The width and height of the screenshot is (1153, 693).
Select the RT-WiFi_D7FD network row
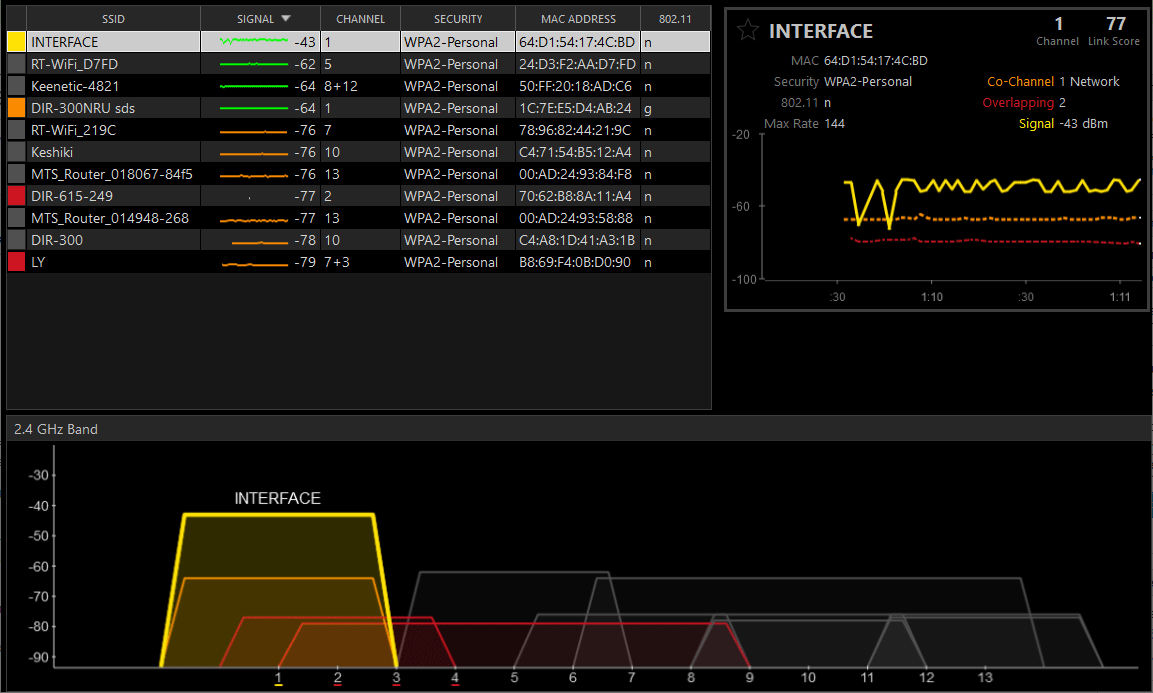[x=75, y=64]
